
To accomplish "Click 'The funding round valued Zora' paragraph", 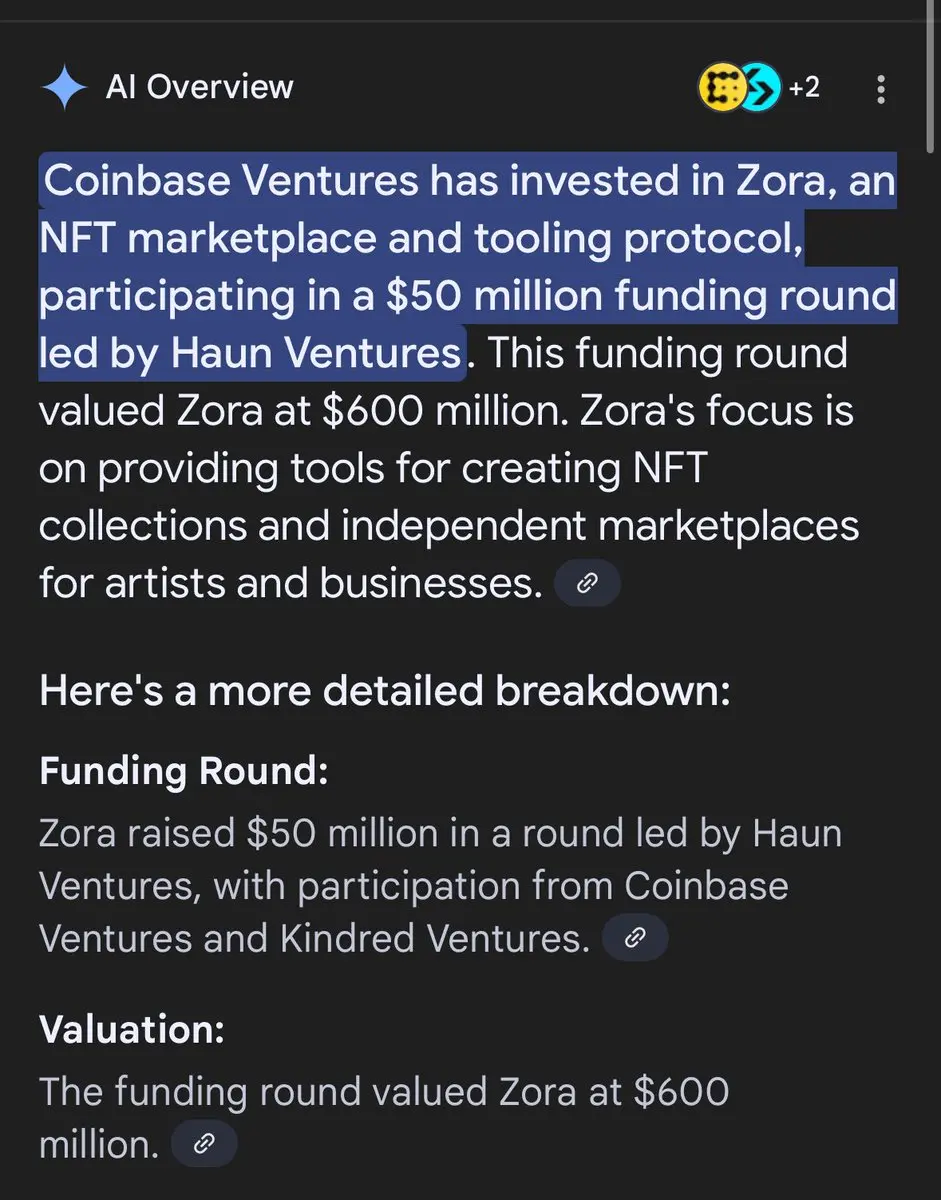I will (x=385, y=1118).
